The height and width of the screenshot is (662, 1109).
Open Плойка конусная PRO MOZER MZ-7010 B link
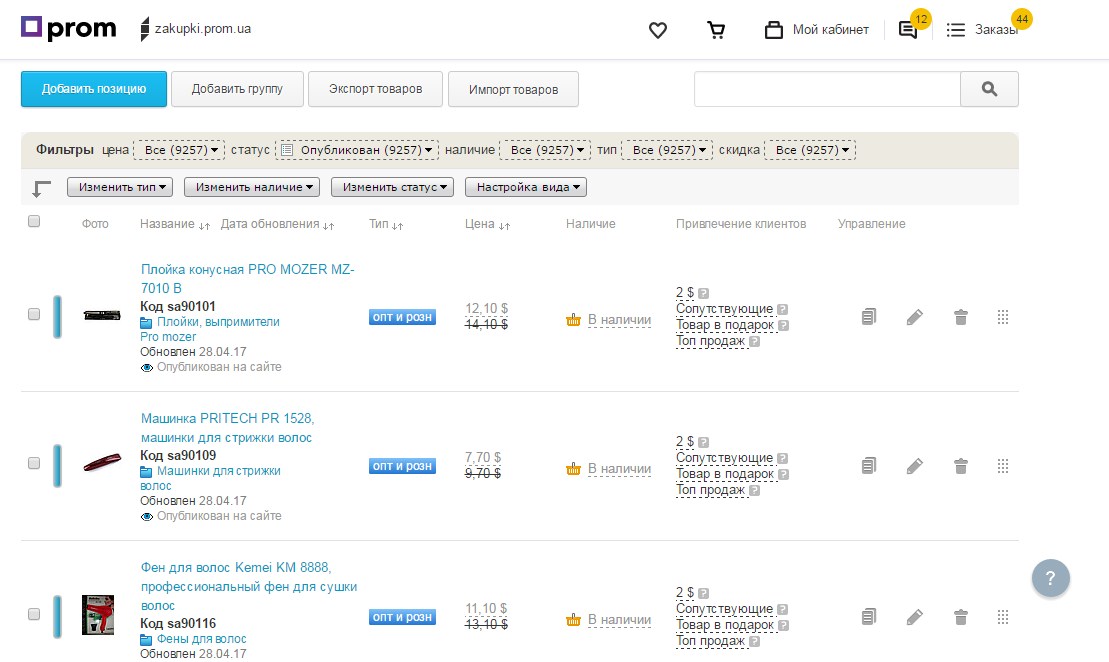[248, 279]
